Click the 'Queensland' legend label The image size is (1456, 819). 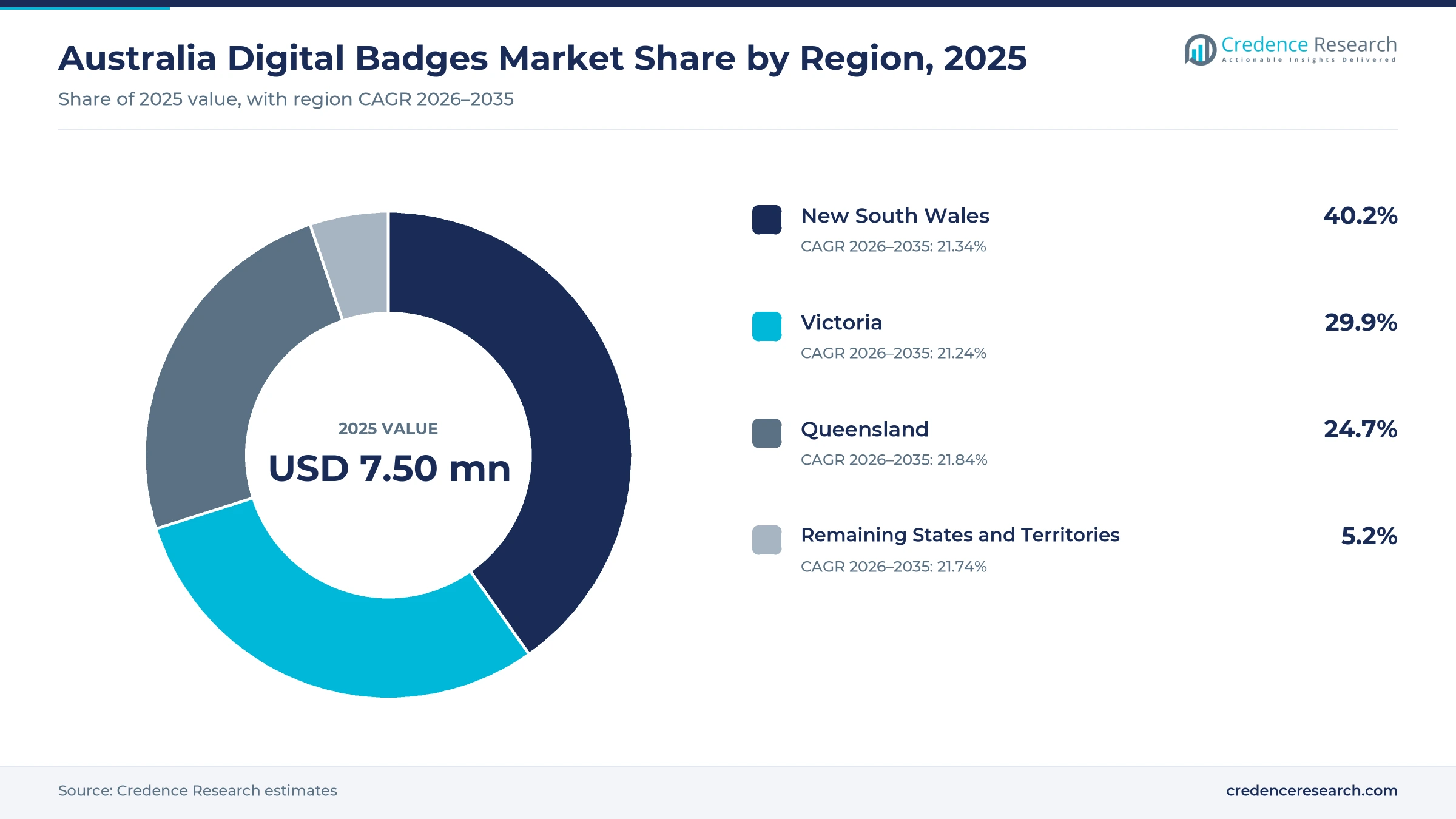(x=864, y=430)
